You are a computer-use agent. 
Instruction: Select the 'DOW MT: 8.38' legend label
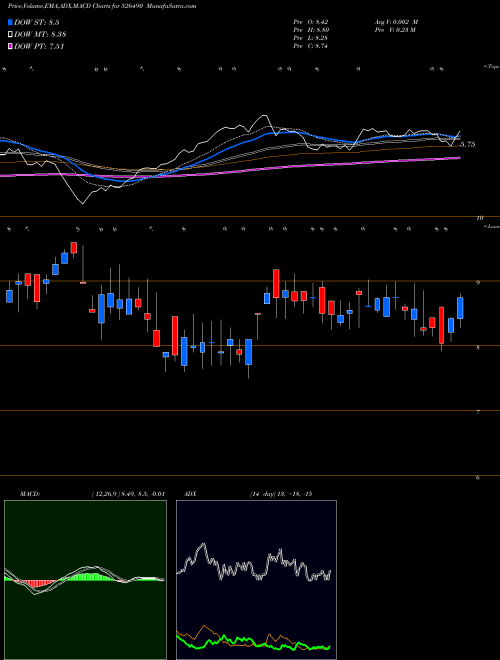point(40,35)
